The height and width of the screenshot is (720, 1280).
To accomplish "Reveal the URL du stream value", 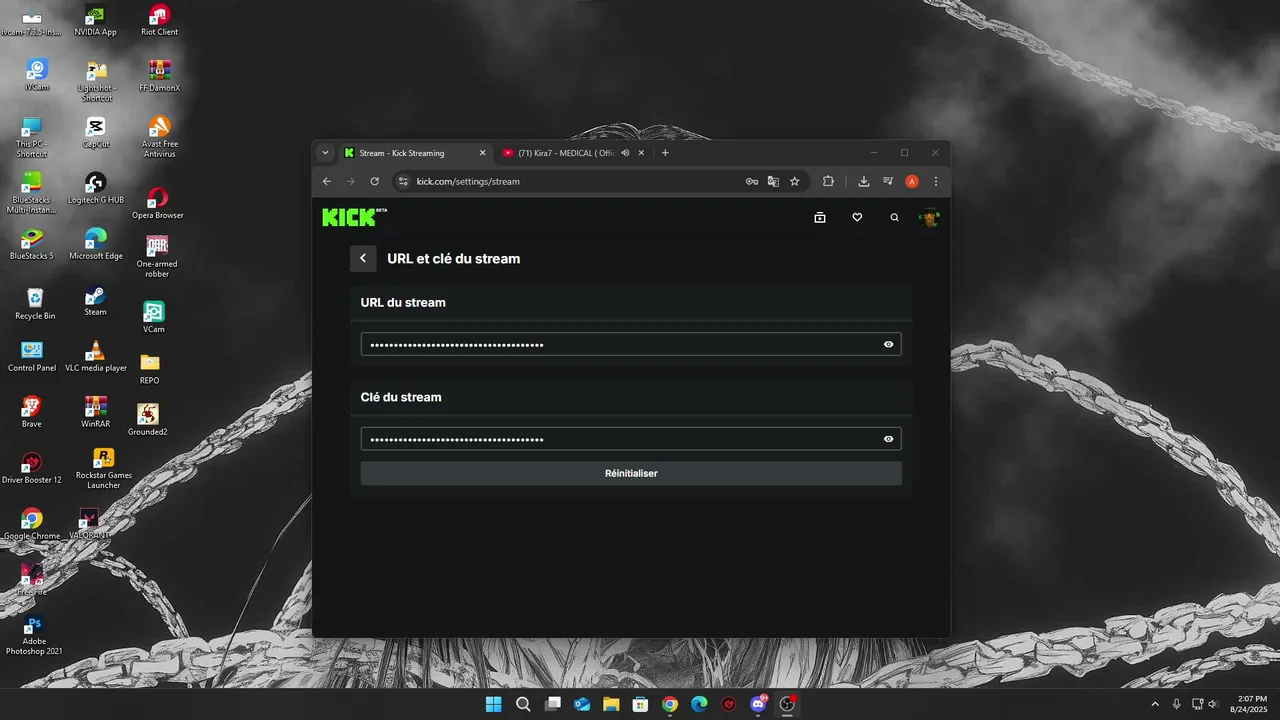I will [x=888, y=344].
